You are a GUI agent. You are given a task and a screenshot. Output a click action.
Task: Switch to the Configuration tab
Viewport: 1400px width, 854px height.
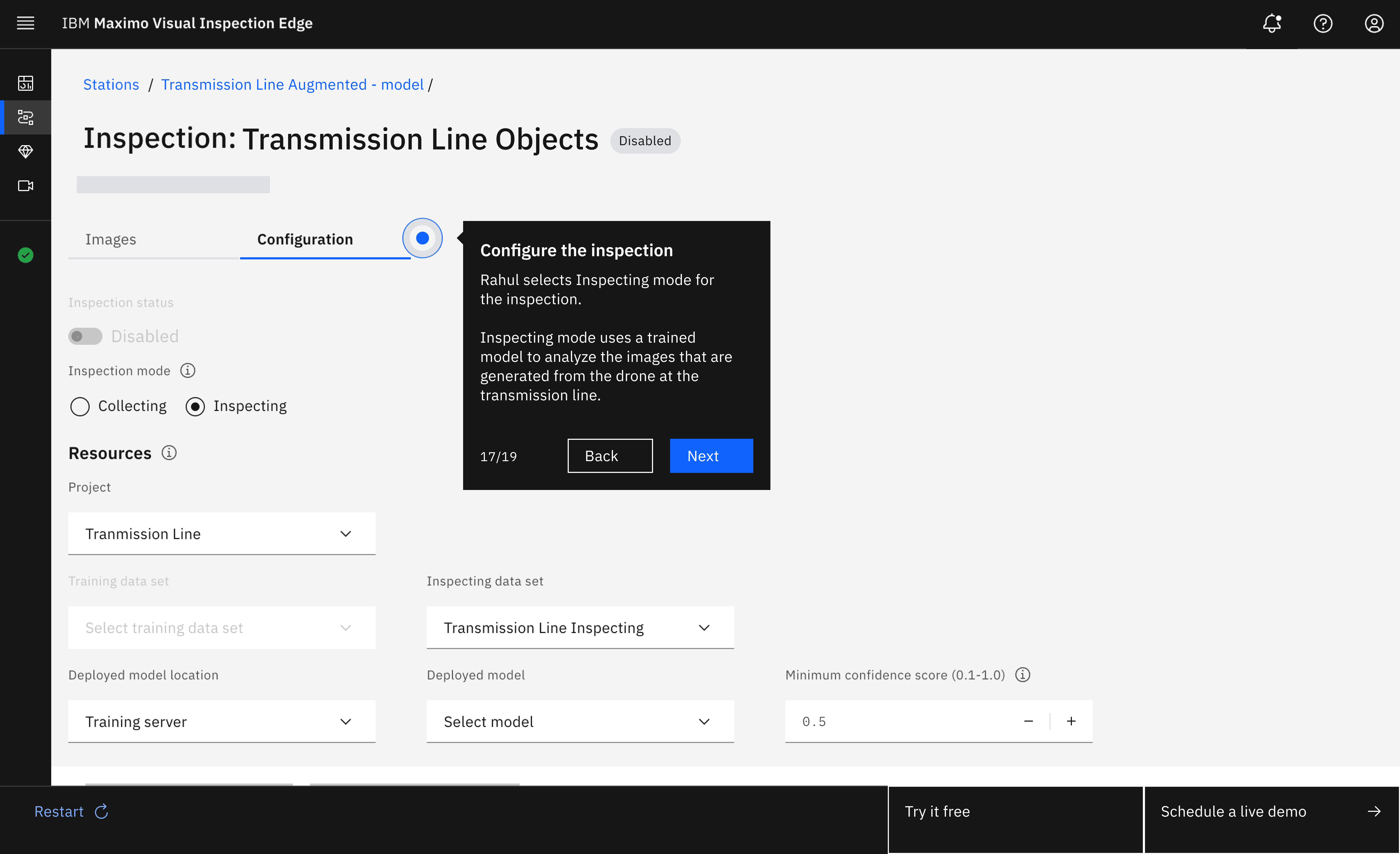305,239
